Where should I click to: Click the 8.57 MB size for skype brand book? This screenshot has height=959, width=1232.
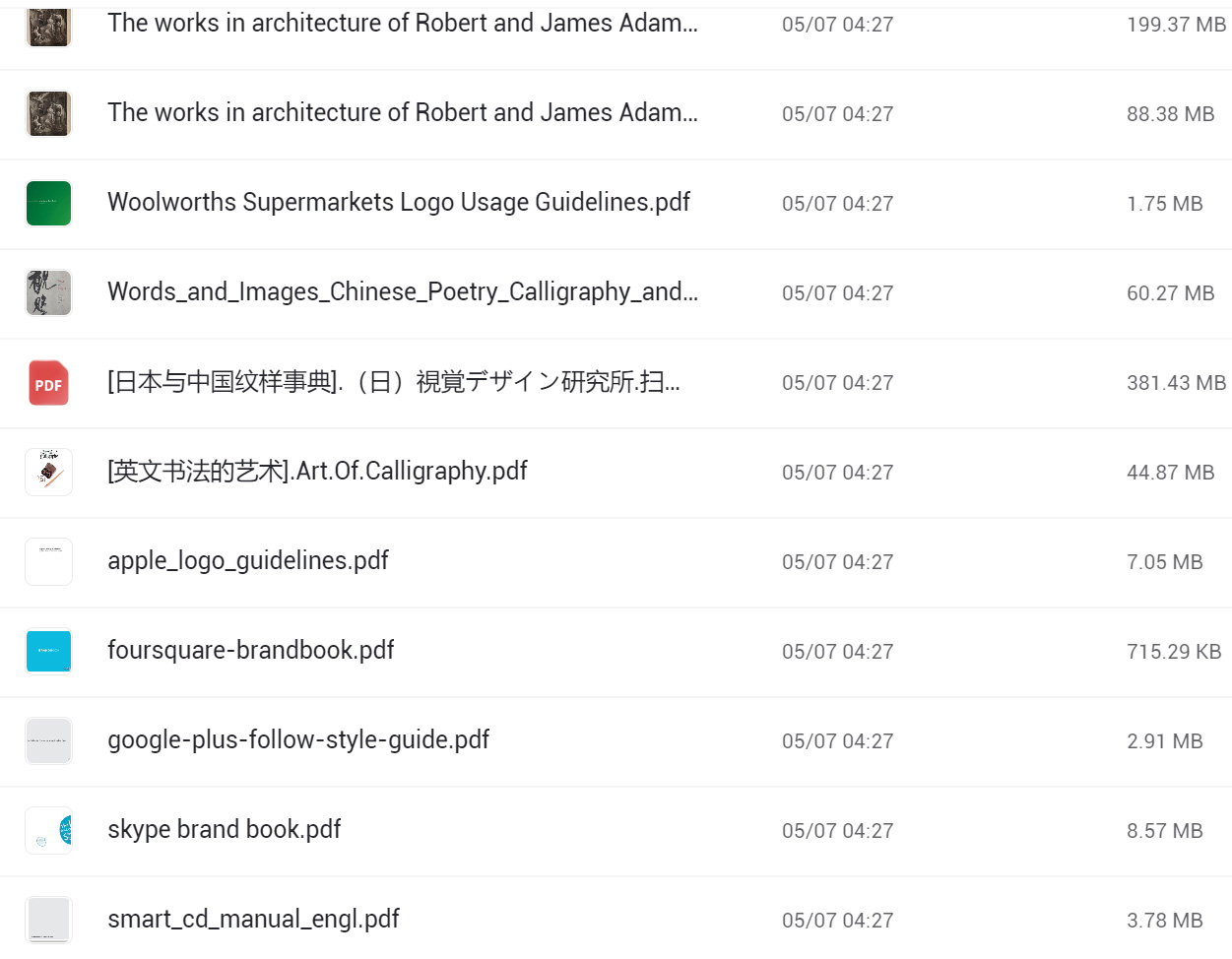(x=1164, y=831)
